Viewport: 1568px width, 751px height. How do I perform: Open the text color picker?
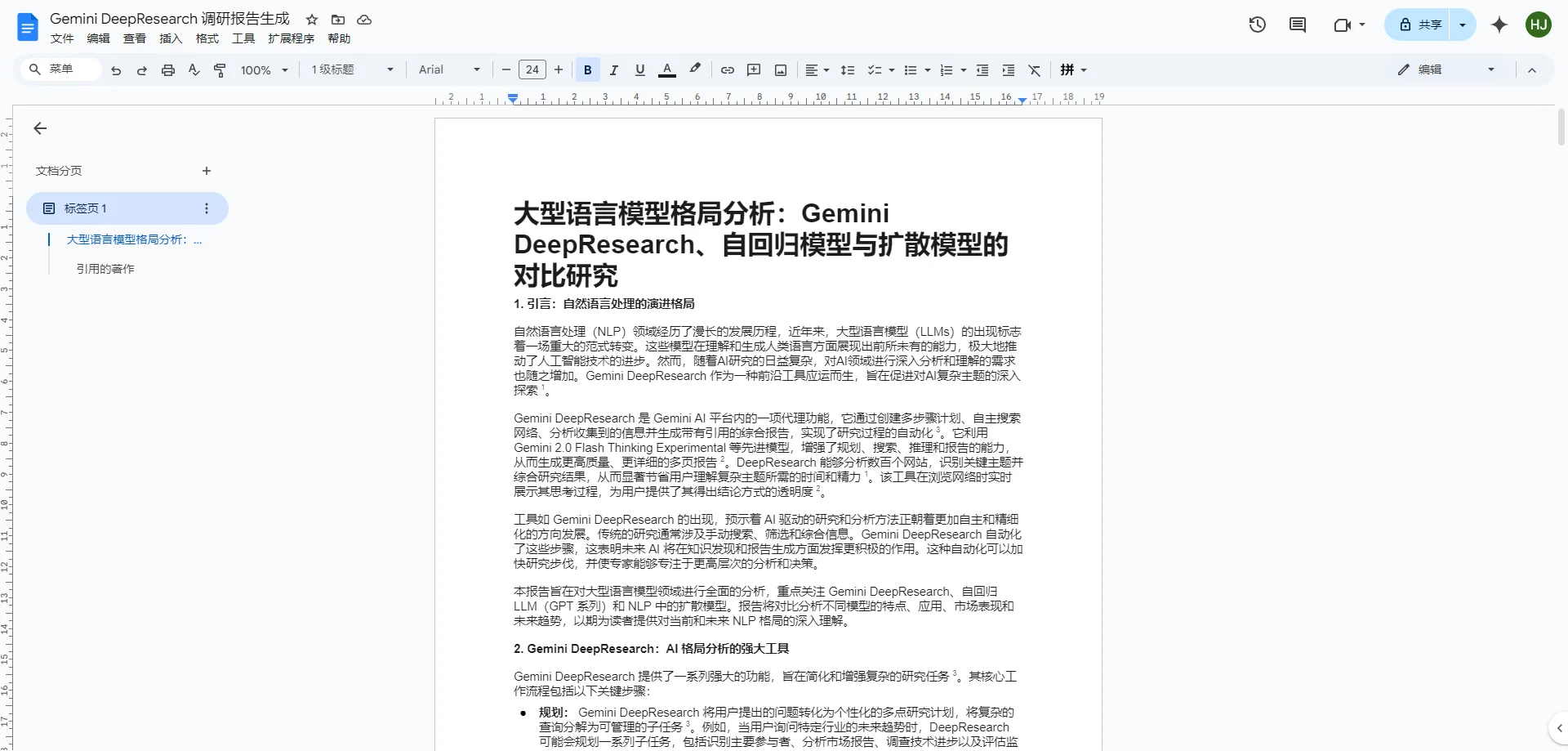point(667,70)
